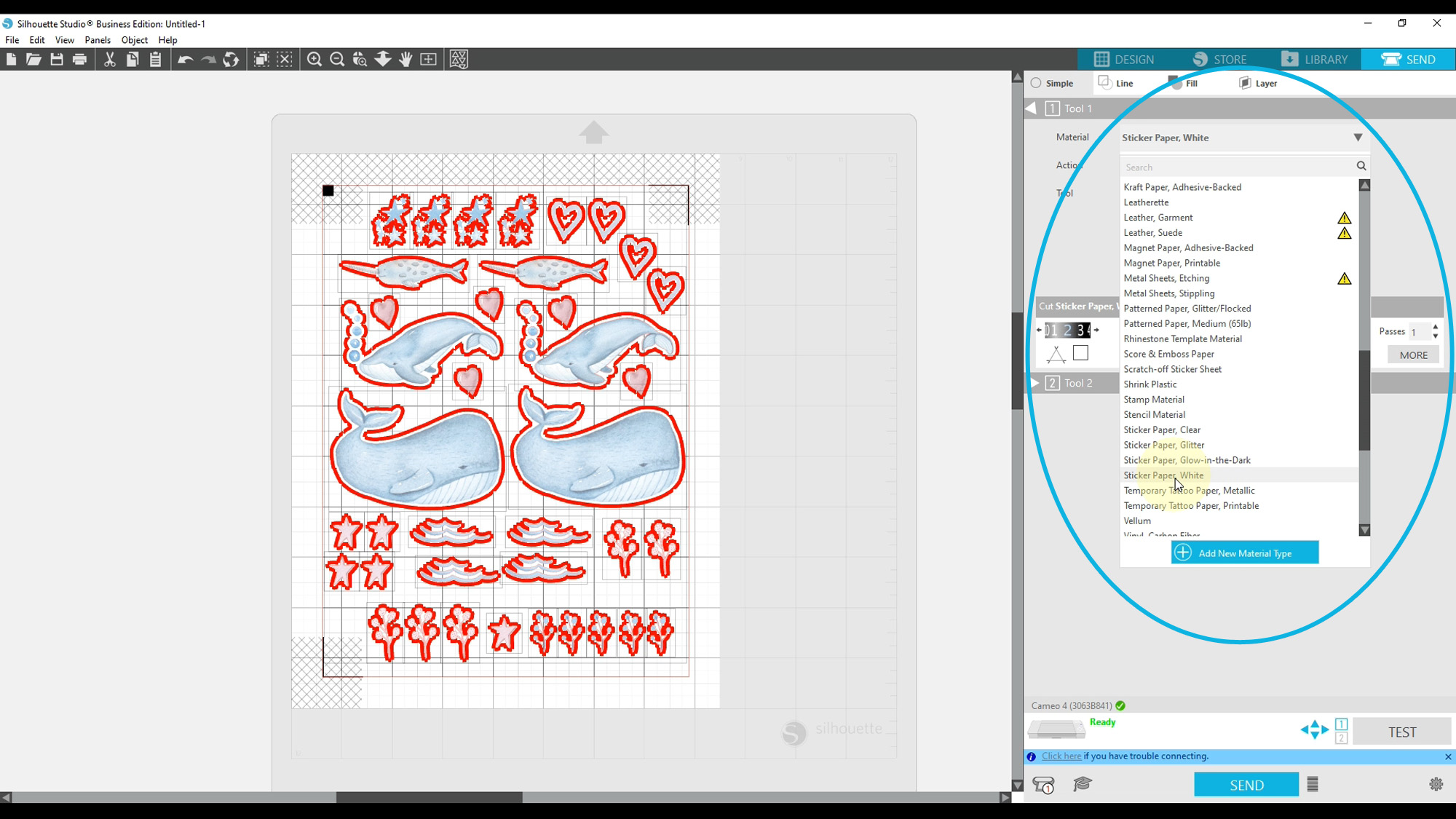The height and width of the screenshot is (819, 1456).
Task: Open the 'Click here' connection help link
Action: (x=1061, y=756)
